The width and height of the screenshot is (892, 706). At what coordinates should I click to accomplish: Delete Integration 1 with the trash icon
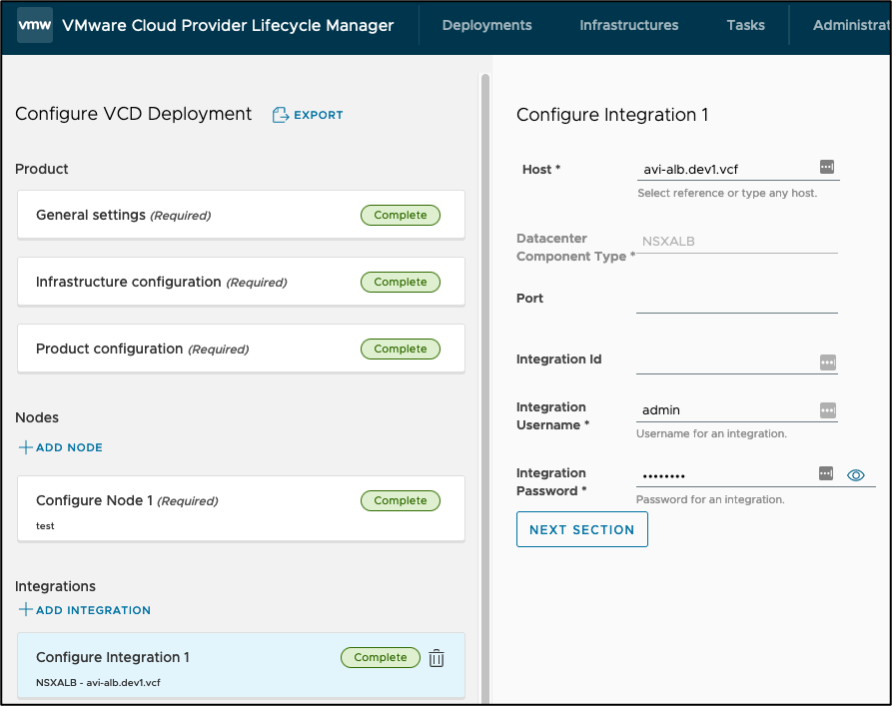[436, 658]
